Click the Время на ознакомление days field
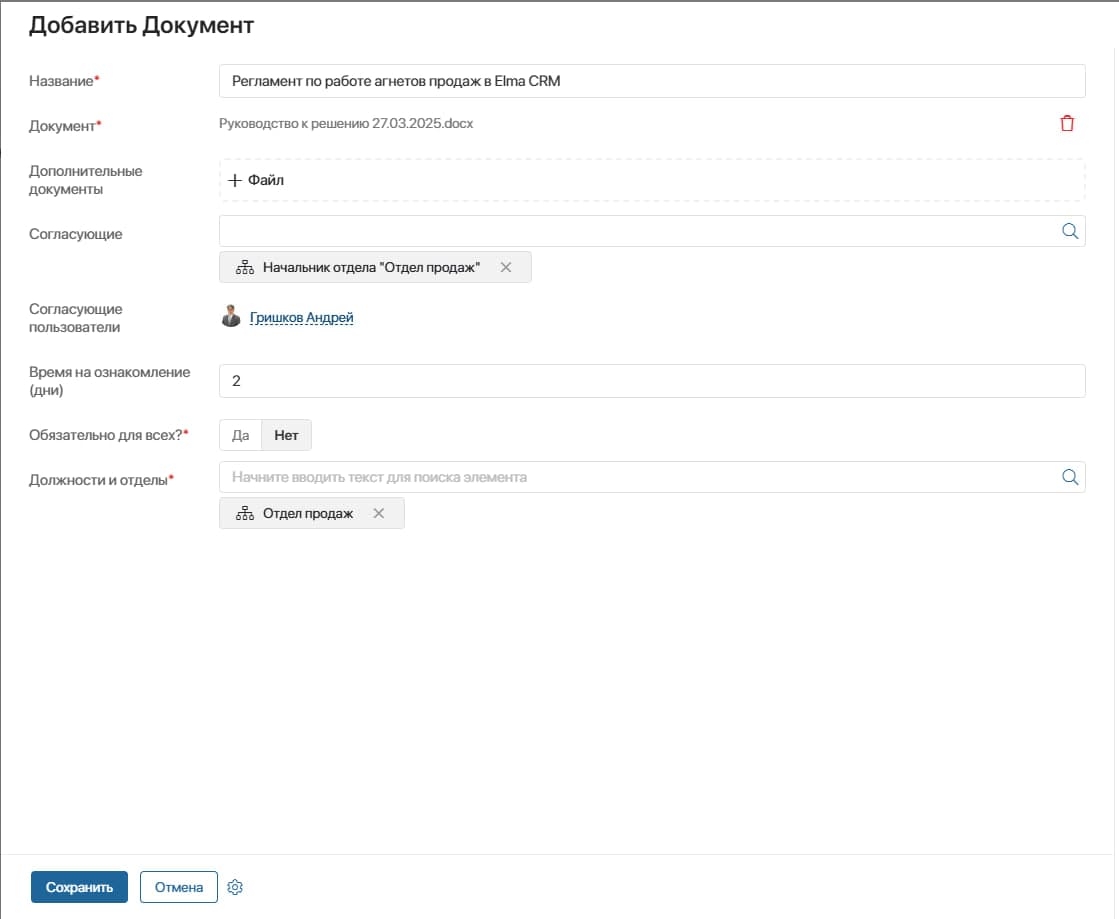This screenshot has height=919, width=1119. pyautogui.click(x=650, y=381)
